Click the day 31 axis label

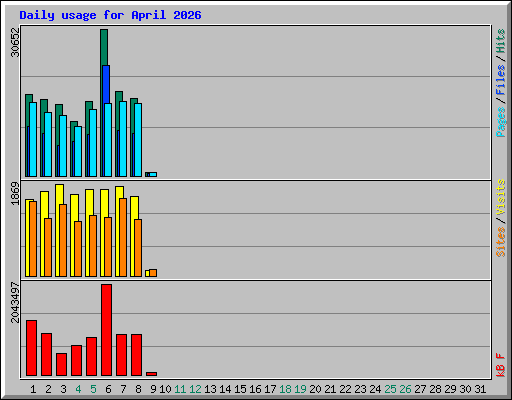480,389
